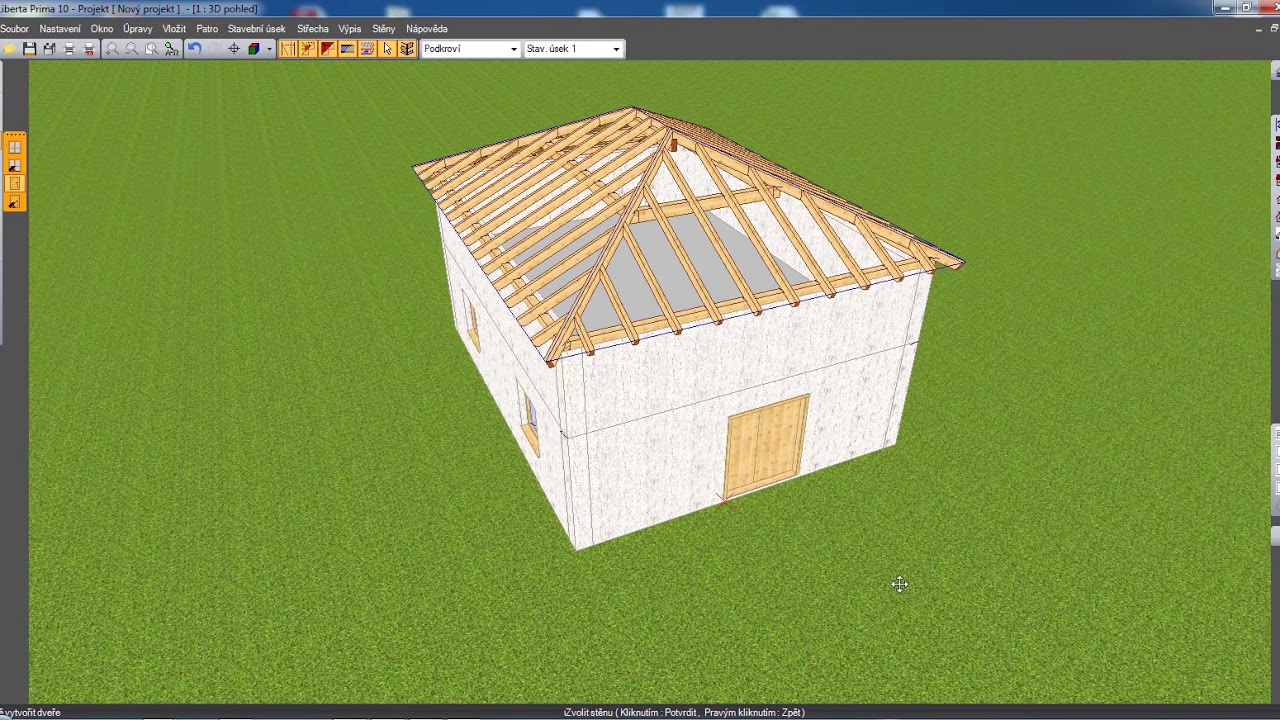Select the edit door tool
Screen dimensions: 1280x720
(14, 203)
